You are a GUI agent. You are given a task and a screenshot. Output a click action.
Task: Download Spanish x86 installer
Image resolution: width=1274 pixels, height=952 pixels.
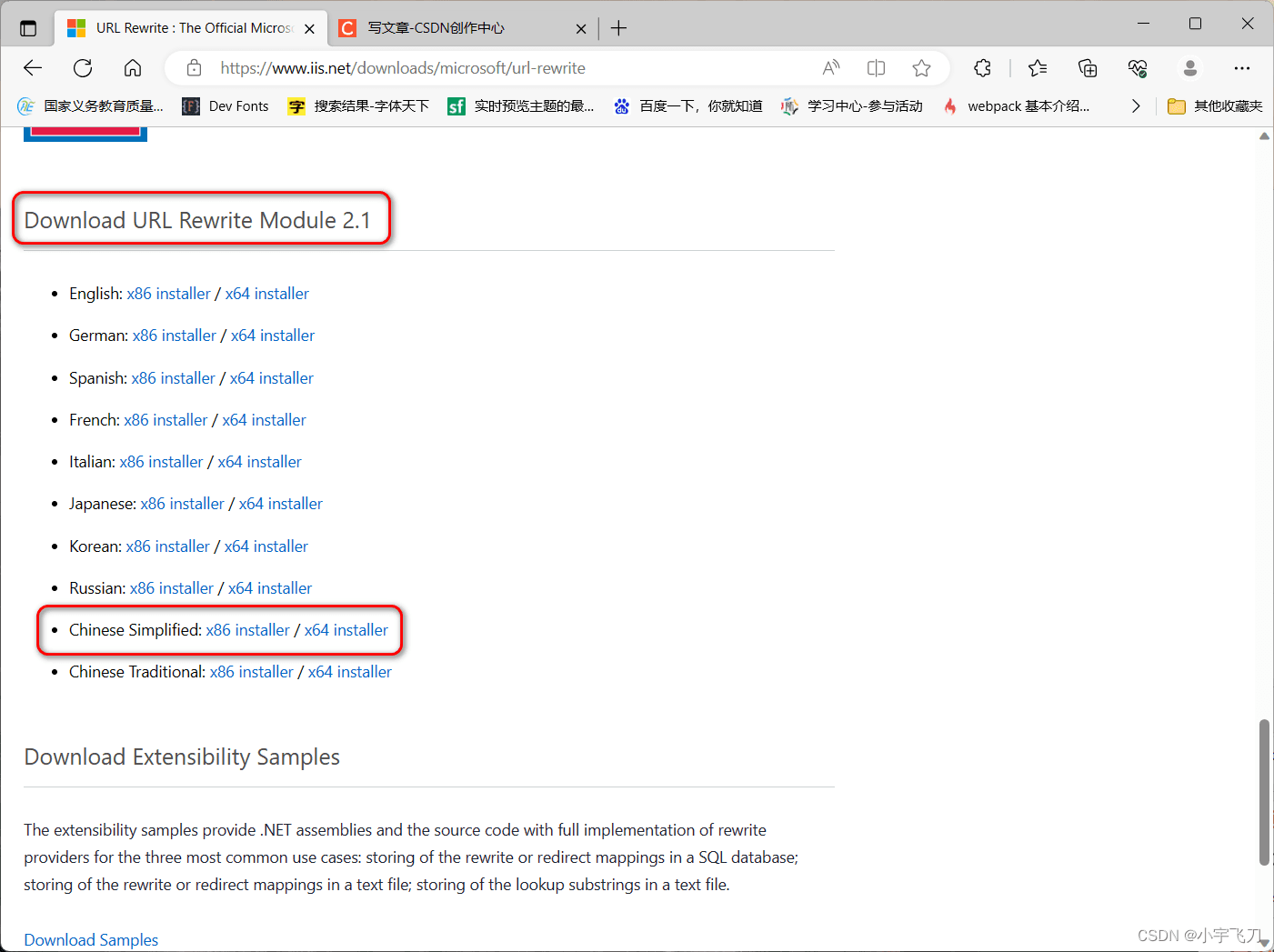pyautogui.click(x=174, y=378)
